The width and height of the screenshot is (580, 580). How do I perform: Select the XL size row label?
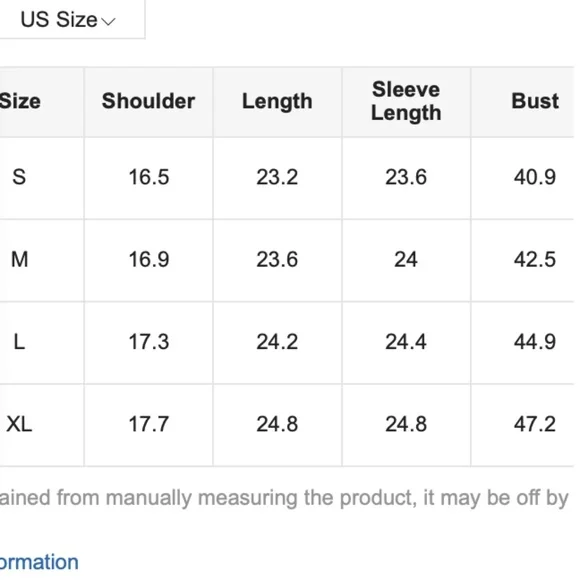click(19, 424)
